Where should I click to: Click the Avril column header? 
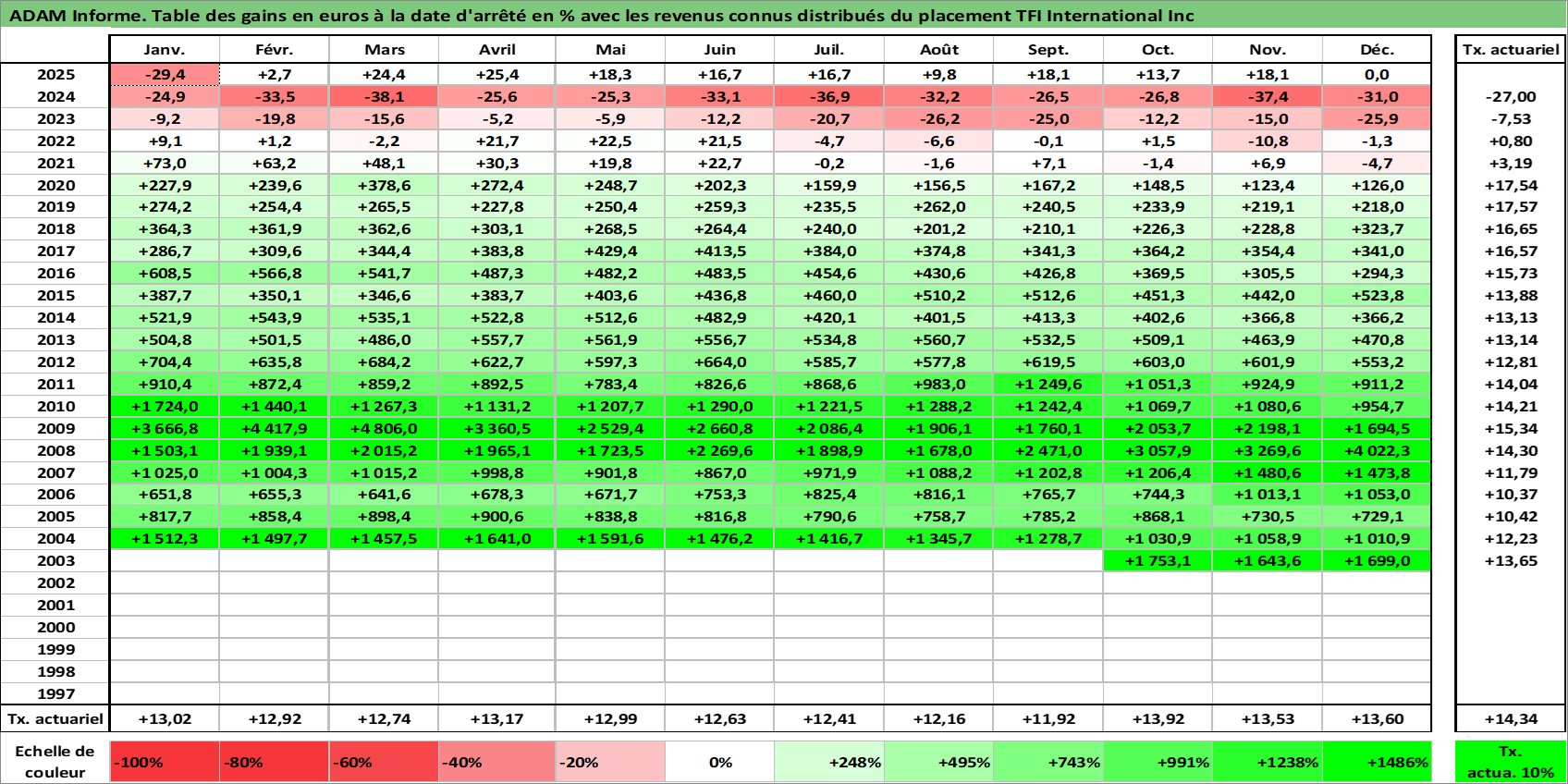496,50
